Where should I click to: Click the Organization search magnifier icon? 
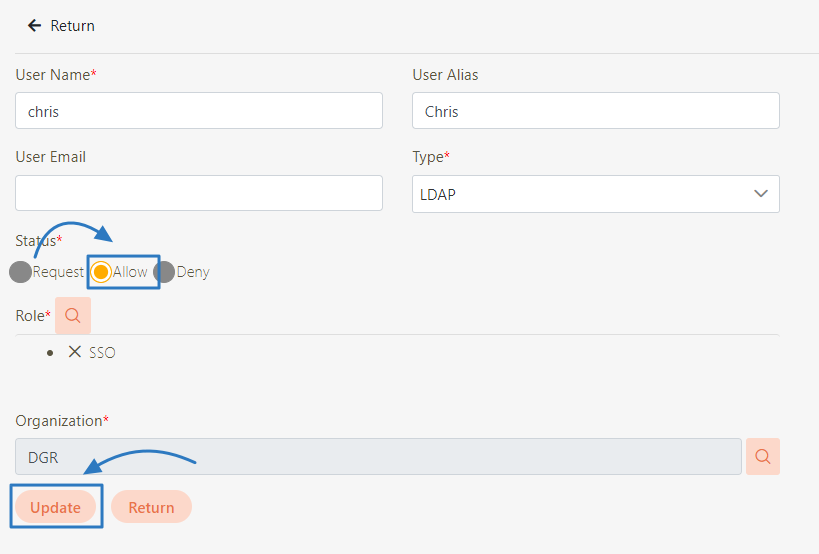(762, 456)
